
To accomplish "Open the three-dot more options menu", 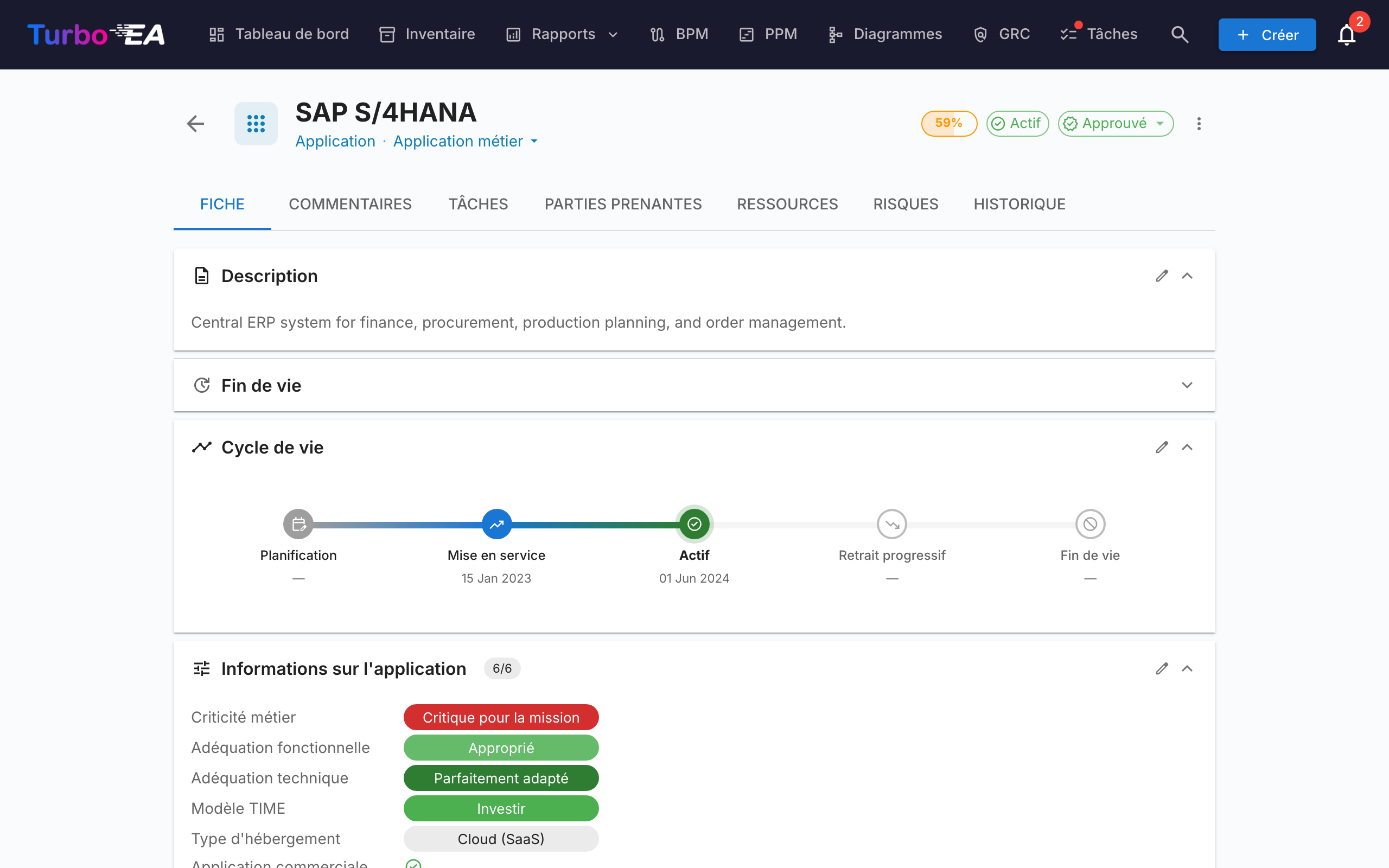I will pos(1199,124).
